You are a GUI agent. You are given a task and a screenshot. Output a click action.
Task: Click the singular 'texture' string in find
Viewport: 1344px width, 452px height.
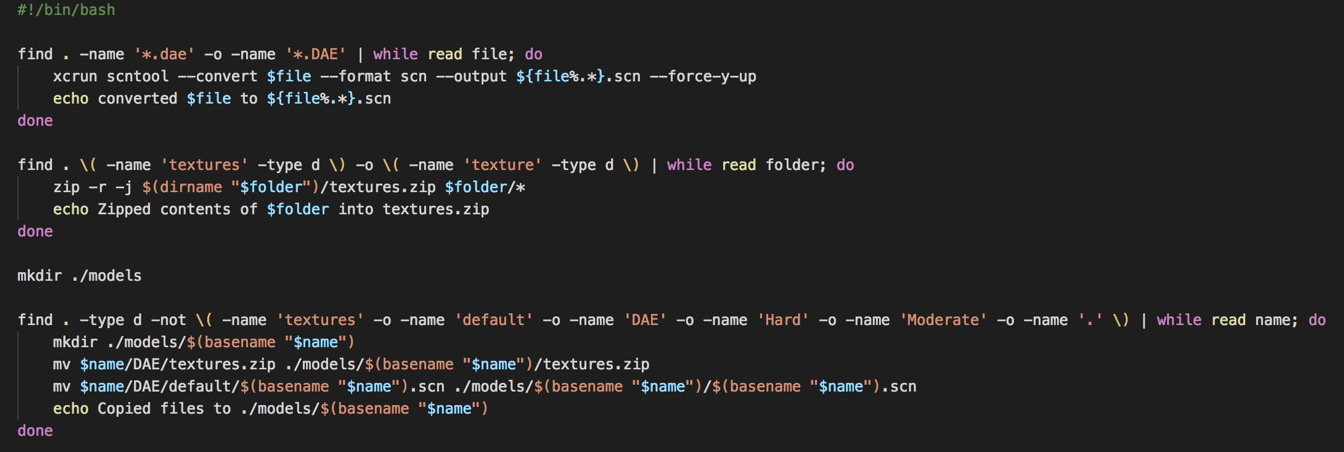(x=502, y=165)
